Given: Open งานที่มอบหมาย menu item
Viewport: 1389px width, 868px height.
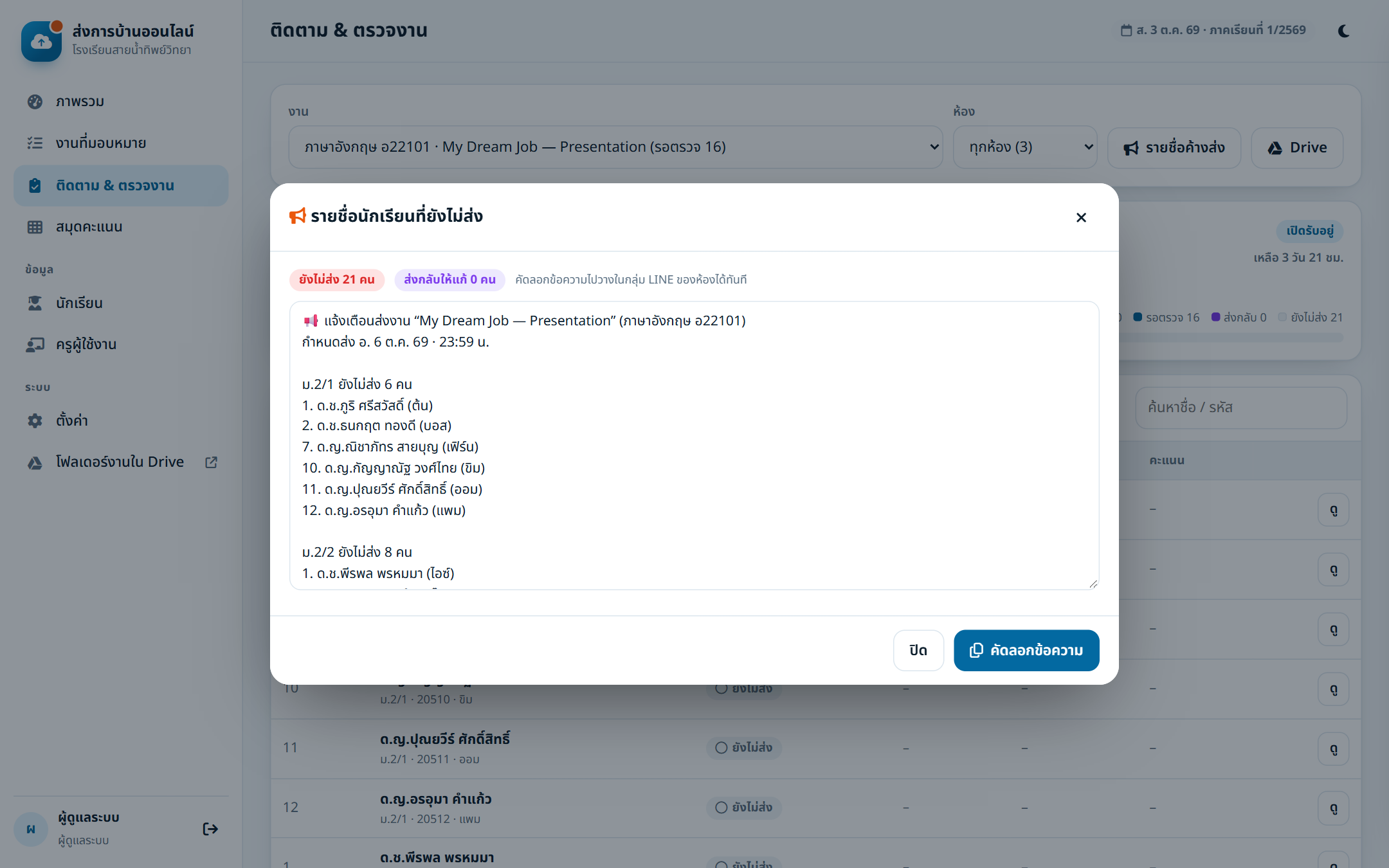Looking at the screenshot, I should [x=121, y=143].
